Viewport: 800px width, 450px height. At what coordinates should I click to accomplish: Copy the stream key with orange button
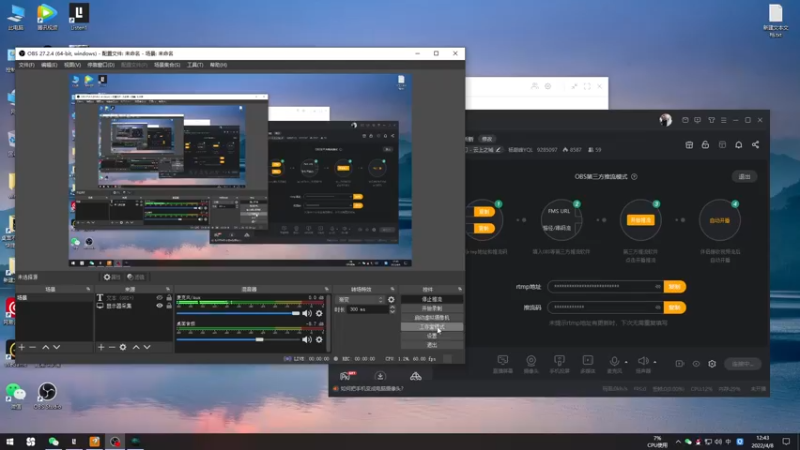point(674,307)
